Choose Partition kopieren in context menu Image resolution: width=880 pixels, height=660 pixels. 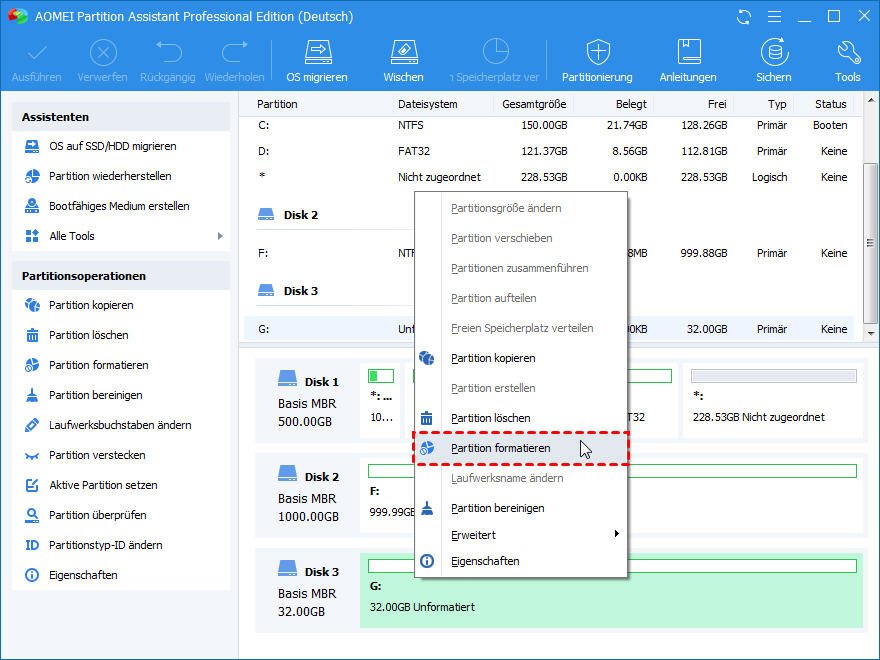coord(521,359)
